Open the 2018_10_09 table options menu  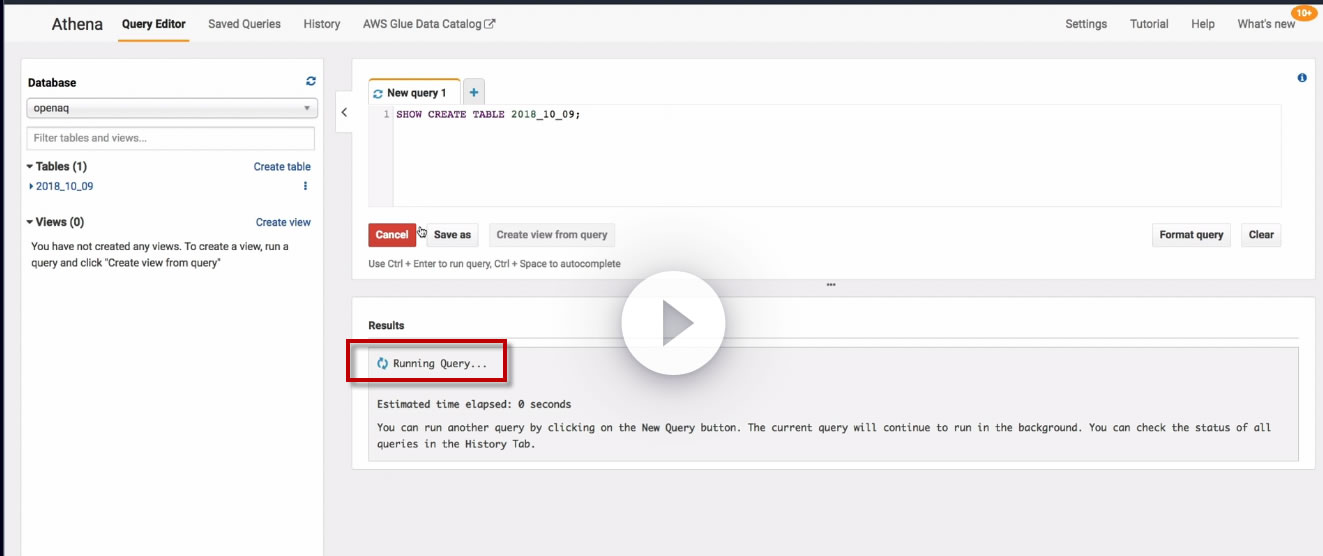point(305,186)
